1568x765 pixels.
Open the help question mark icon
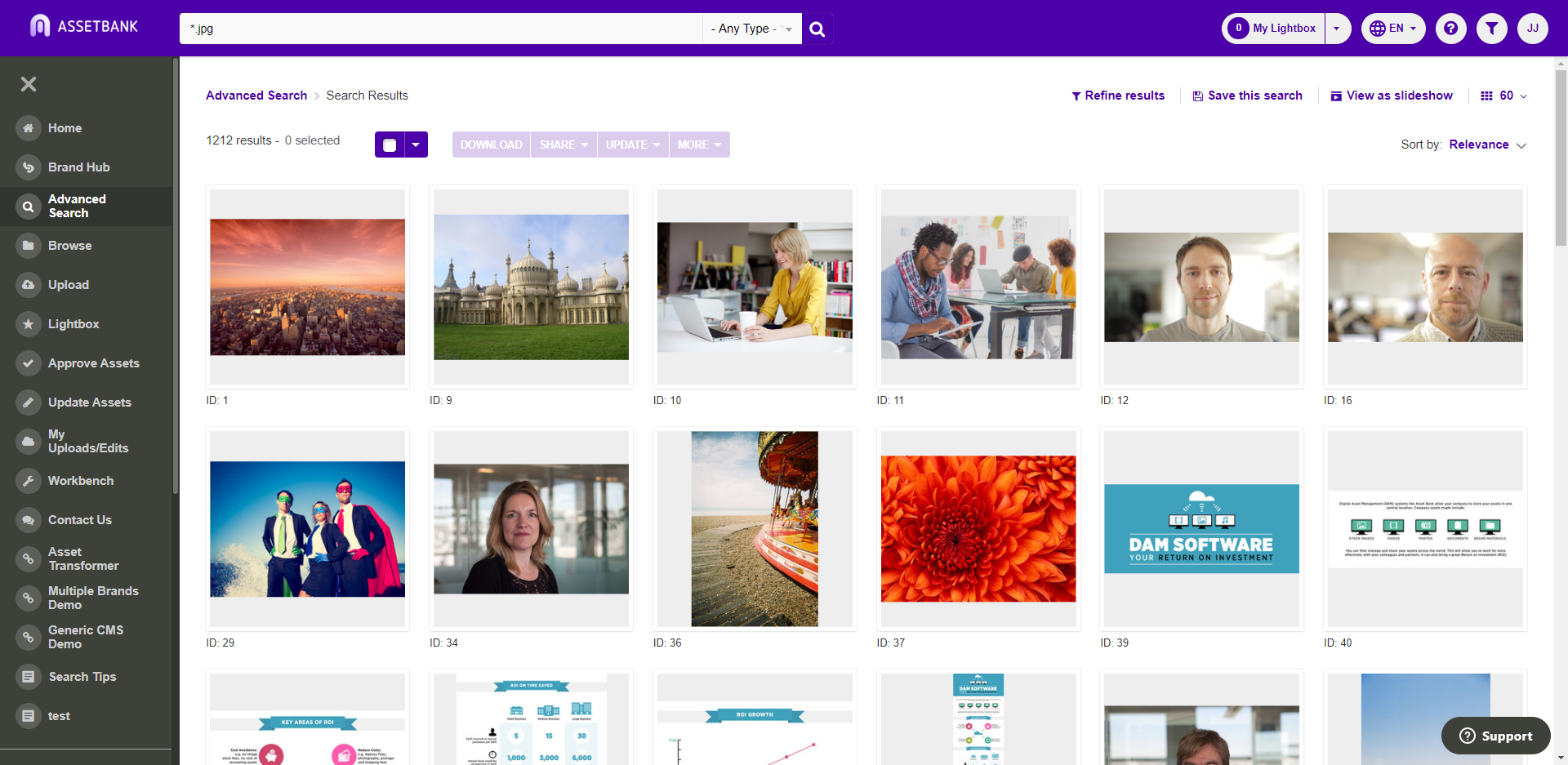coord(1450,29)
